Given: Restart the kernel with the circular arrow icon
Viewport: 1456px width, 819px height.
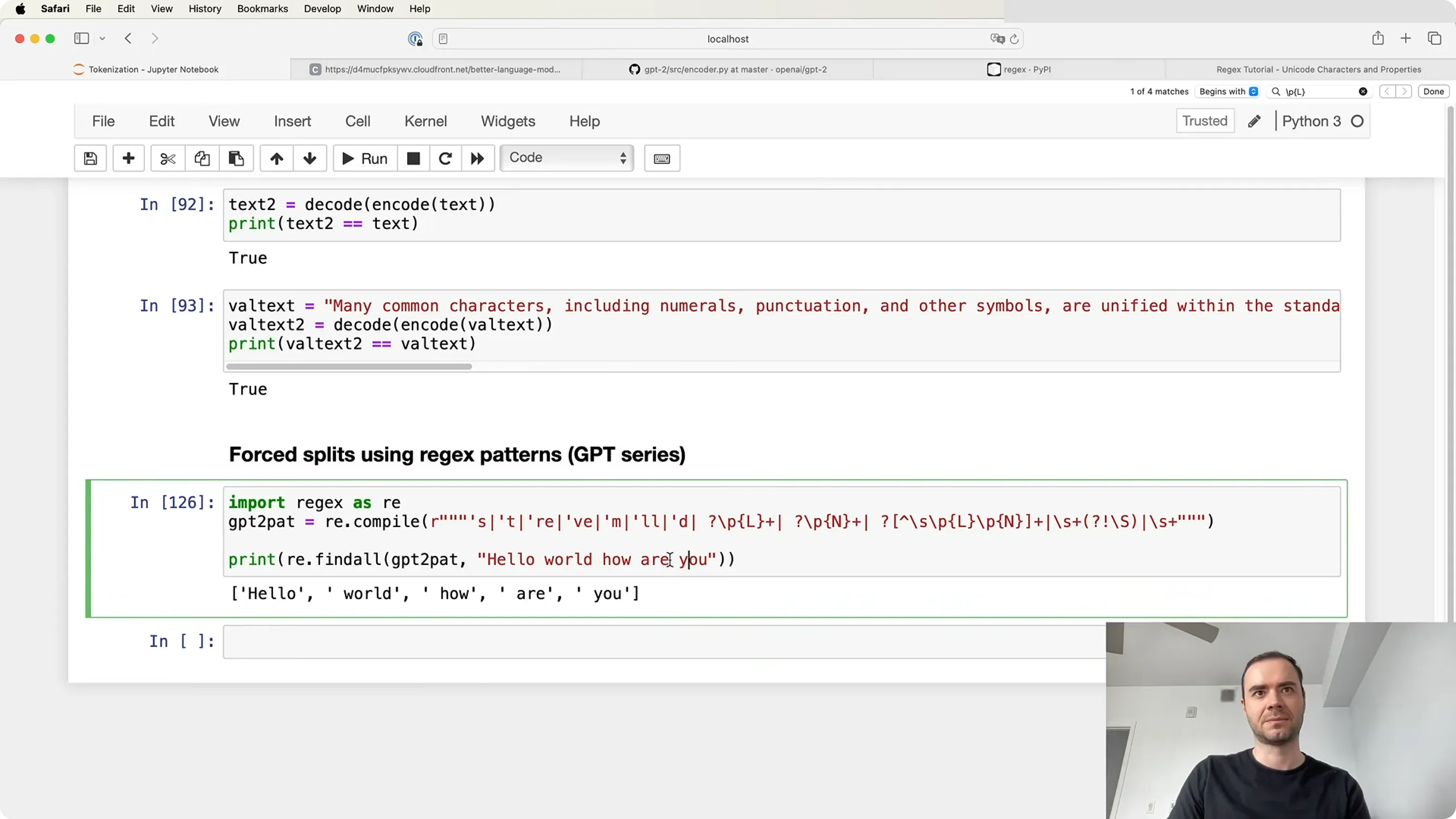Looking at the screenshot, I should pyautogui.click(x=445, y=158).
